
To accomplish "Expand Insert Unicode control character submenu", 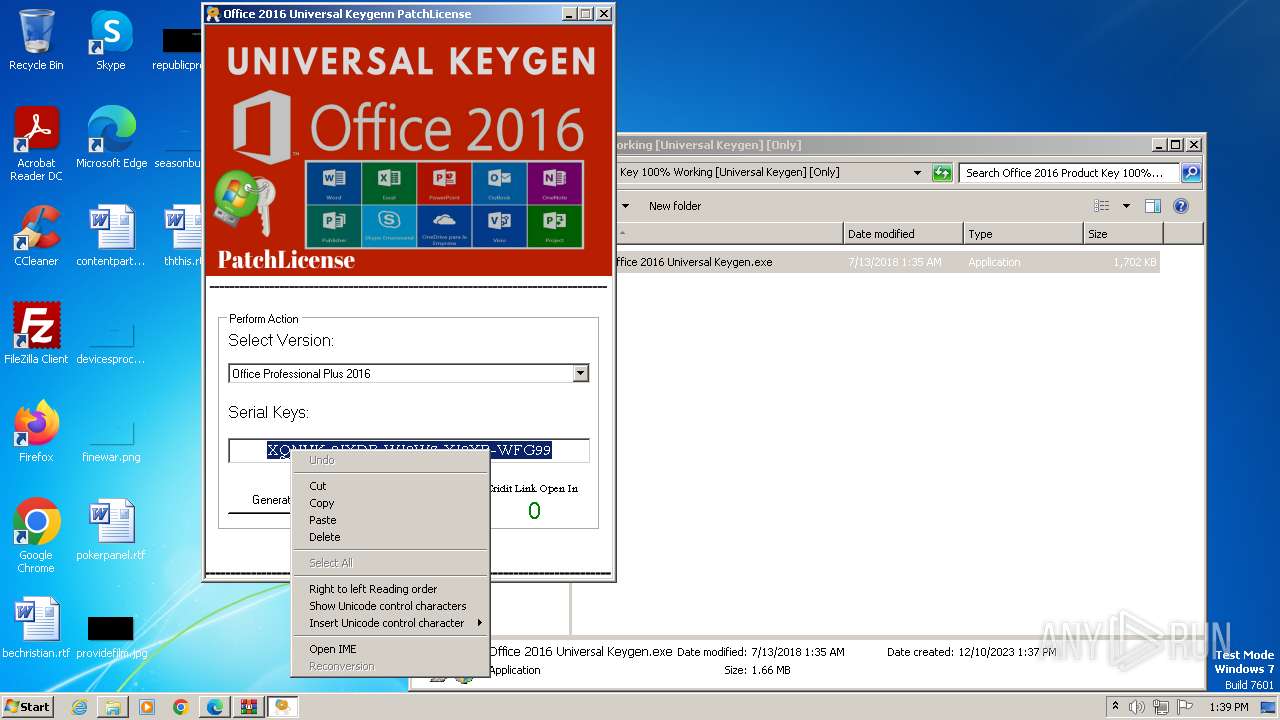I will [389, 623].
